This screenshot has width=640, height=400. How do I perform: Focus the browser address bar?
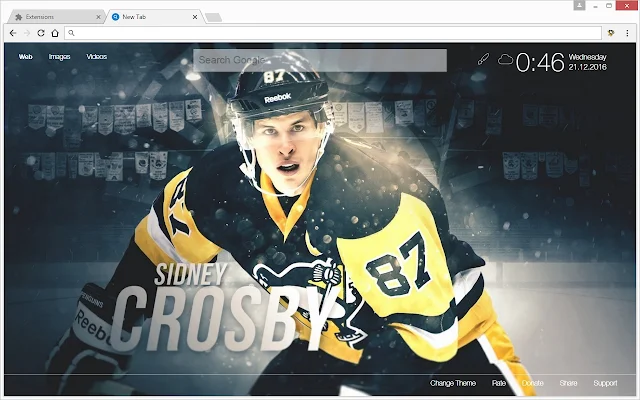tap(333, 33)
